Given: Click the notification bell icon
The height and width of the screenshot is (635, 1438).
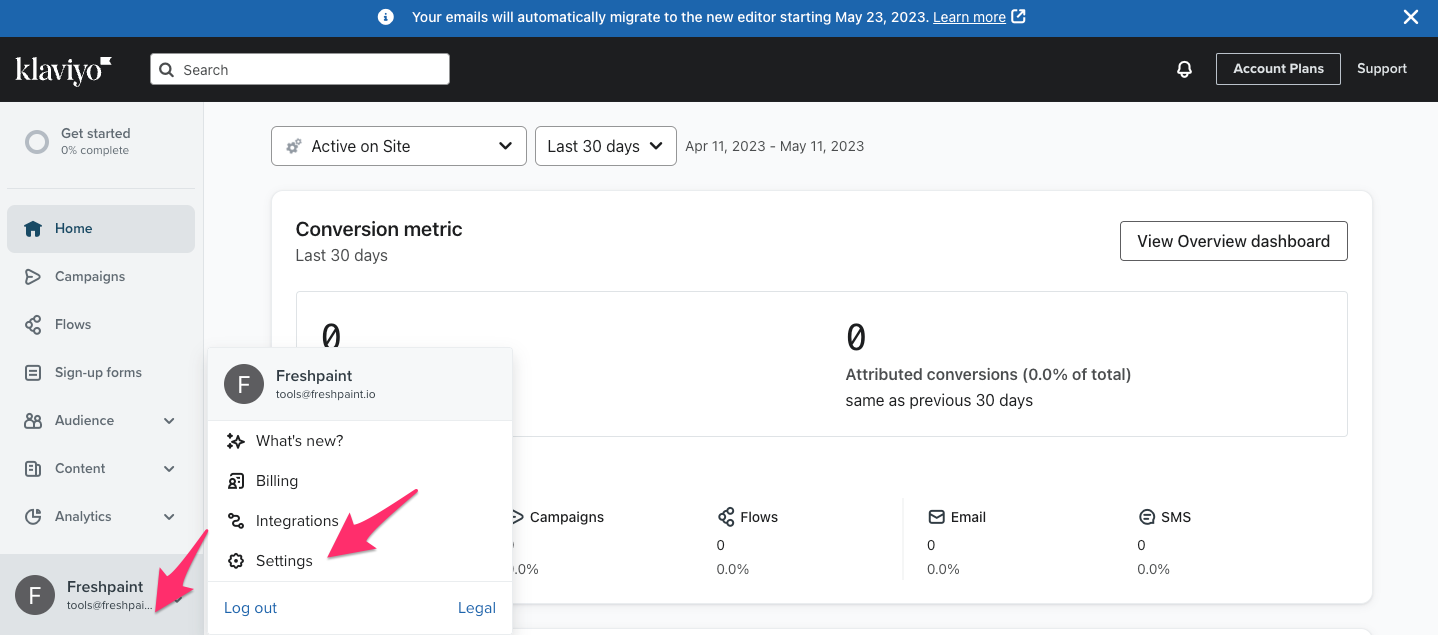Looking at the screenshot, I should pos(1184,69).
